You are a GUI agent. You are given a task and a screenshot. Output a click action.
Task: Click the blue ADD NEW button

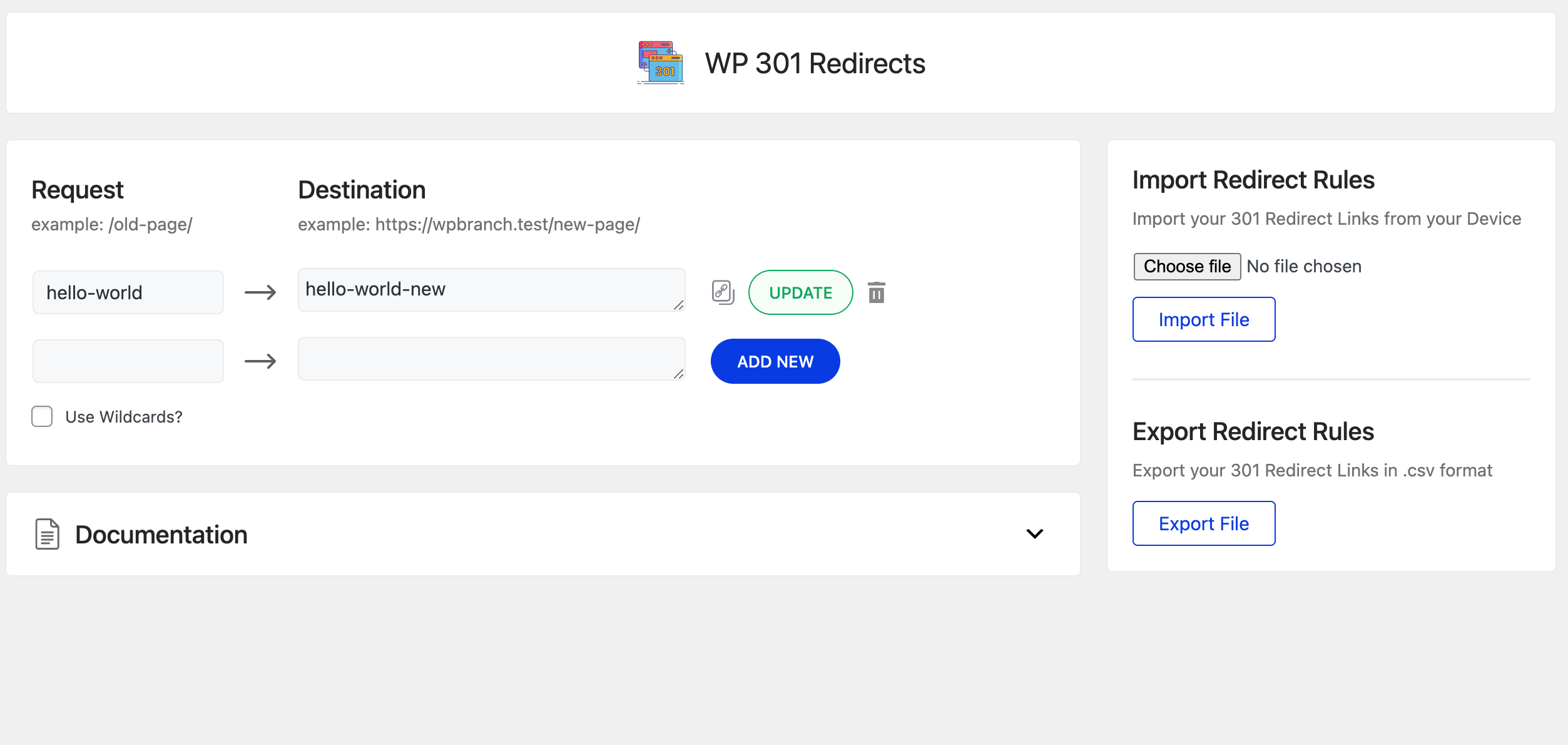pyautogui.click(x=775, y=361)
